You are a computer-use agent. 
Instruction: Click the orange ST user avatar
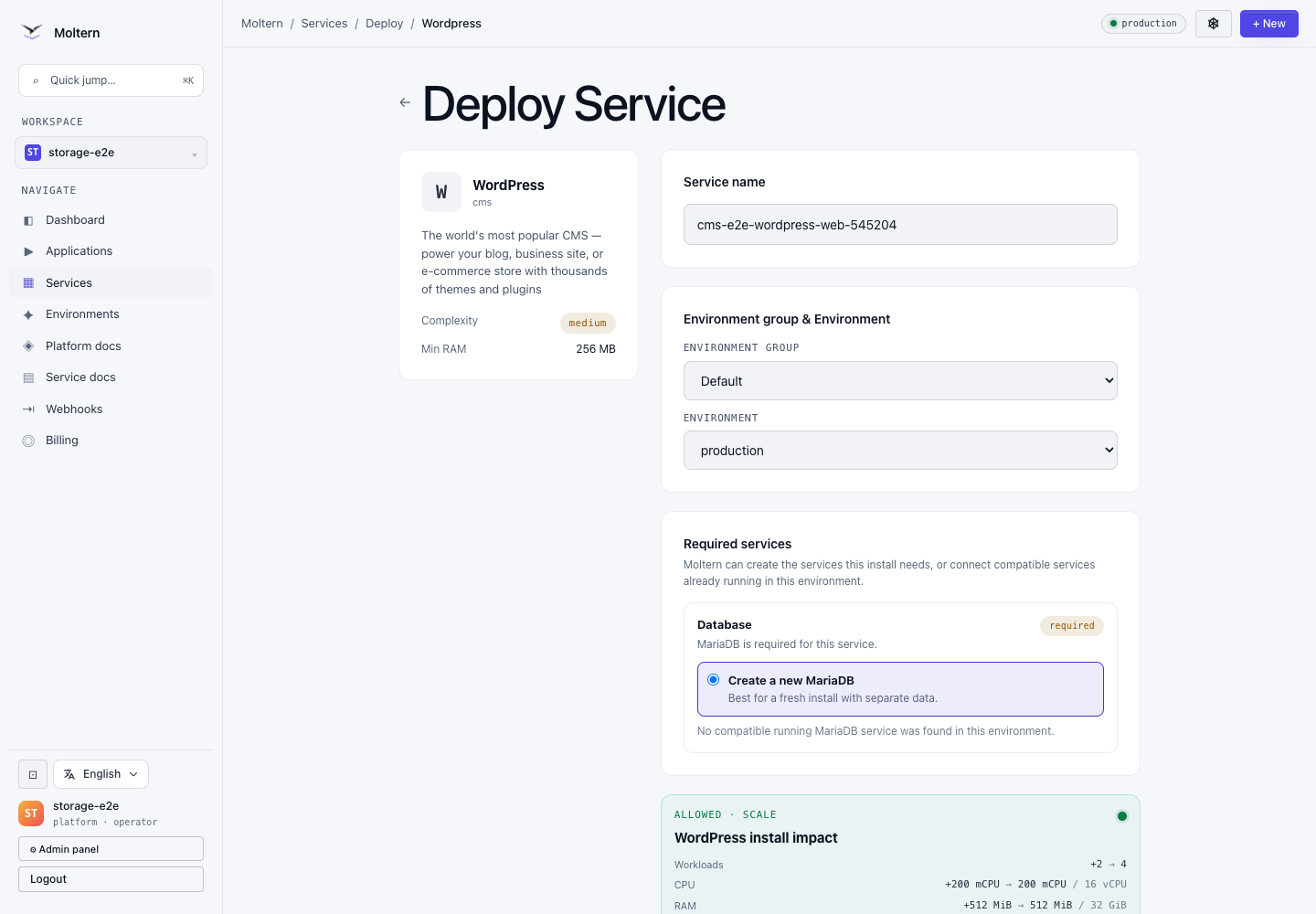31,813
